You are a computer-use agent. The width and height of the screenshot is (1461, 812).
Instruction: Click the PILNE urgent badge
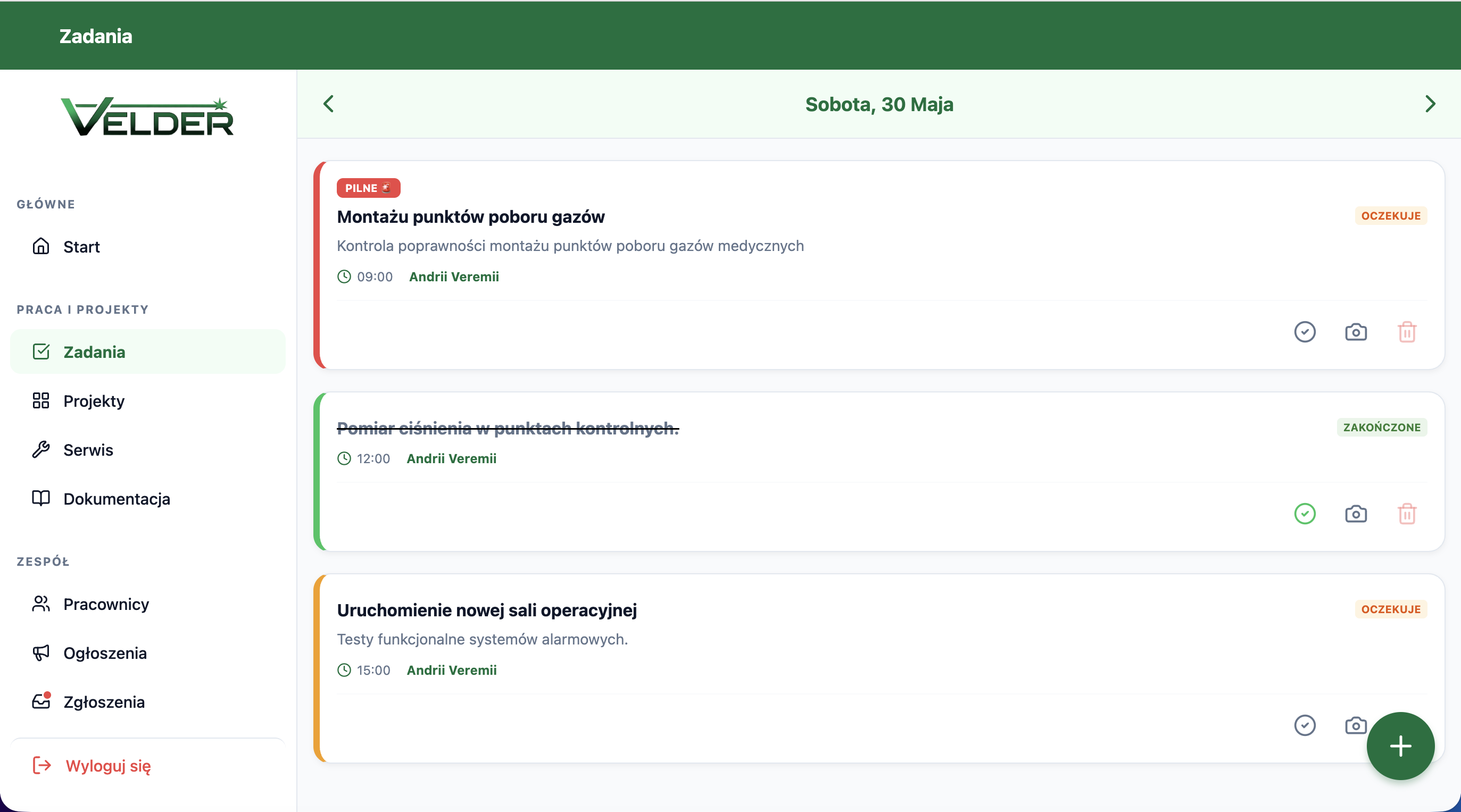click(x=368, y=188)
